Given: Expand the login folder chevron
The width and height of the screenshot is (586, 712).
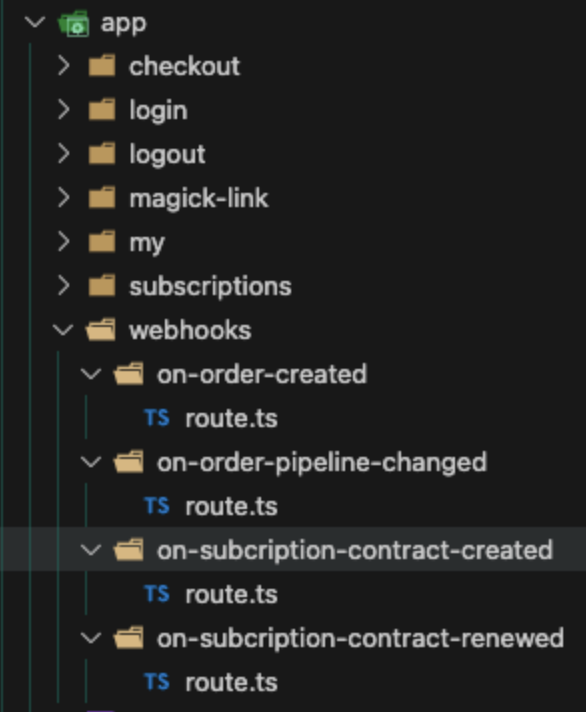Looking at the screenshot, I should click(64, 110).
